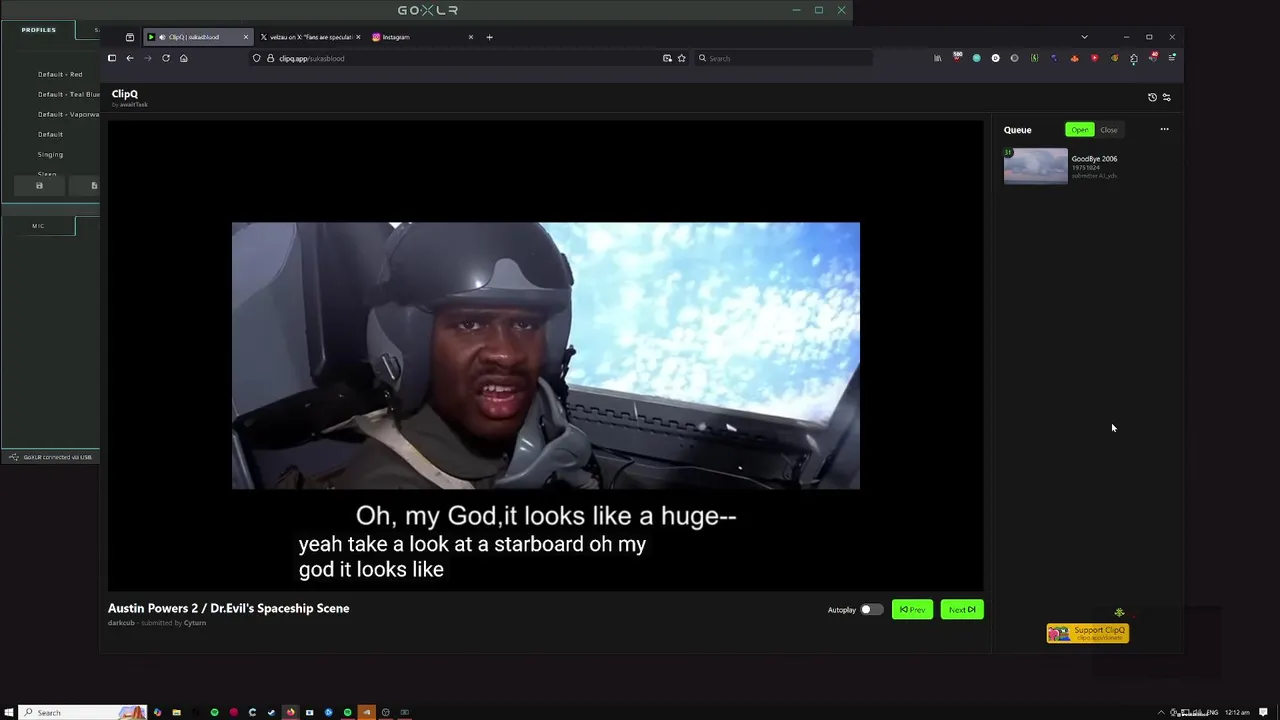This screenshot has width=1280, height=720.
Task: Toggle the Autoplay switch
Action: pyautogui.click(x=871, y=609)
